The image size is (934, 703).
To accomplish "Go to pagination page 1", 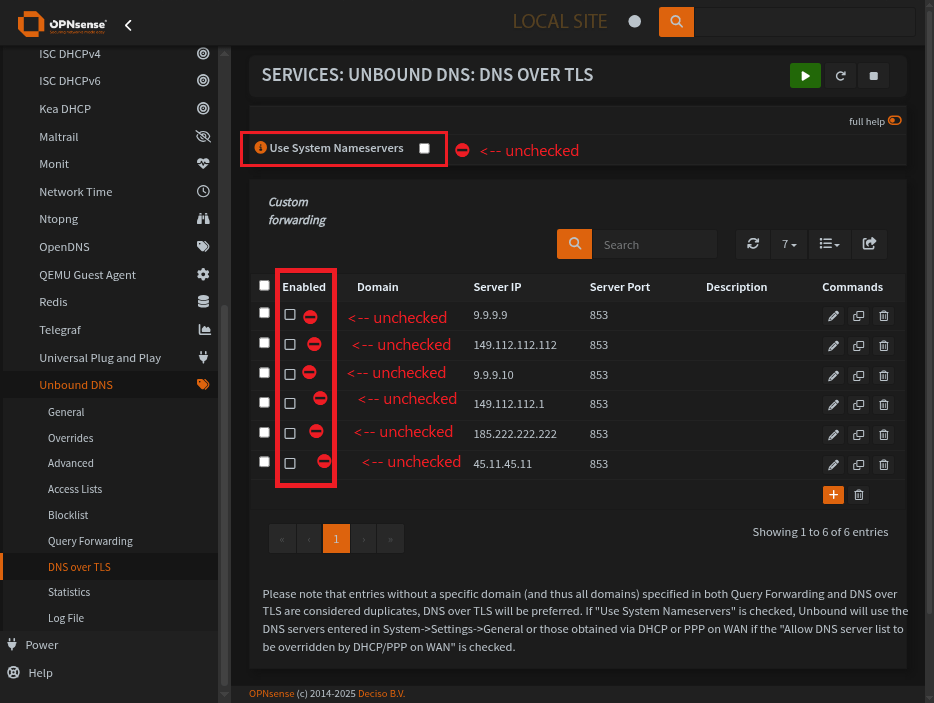I will point(336,539).
